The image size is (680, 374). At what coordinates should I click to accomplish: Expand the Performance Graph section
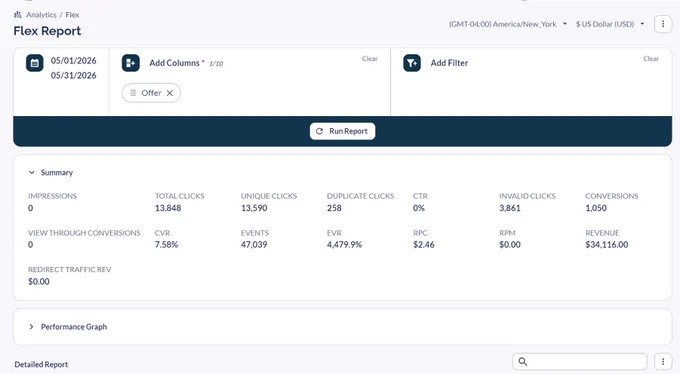tap(31, 327)
